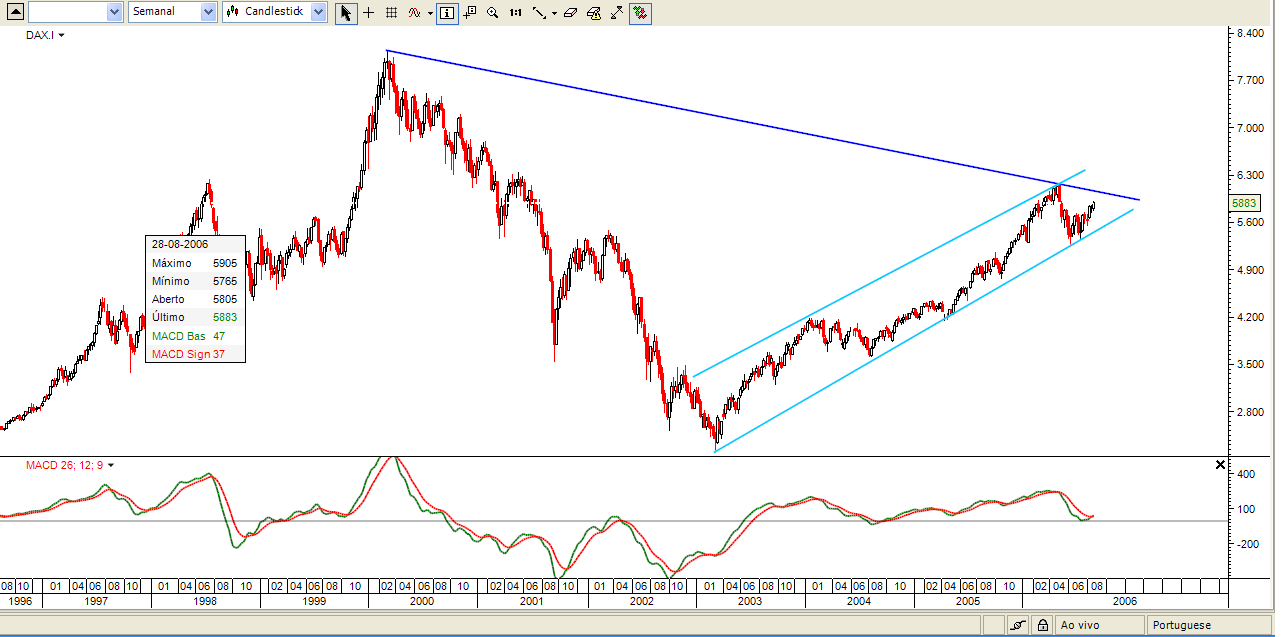Click the 1:1 scale reset icon
The height and width of the screenshot is (637, 1281).
[514, 13]
